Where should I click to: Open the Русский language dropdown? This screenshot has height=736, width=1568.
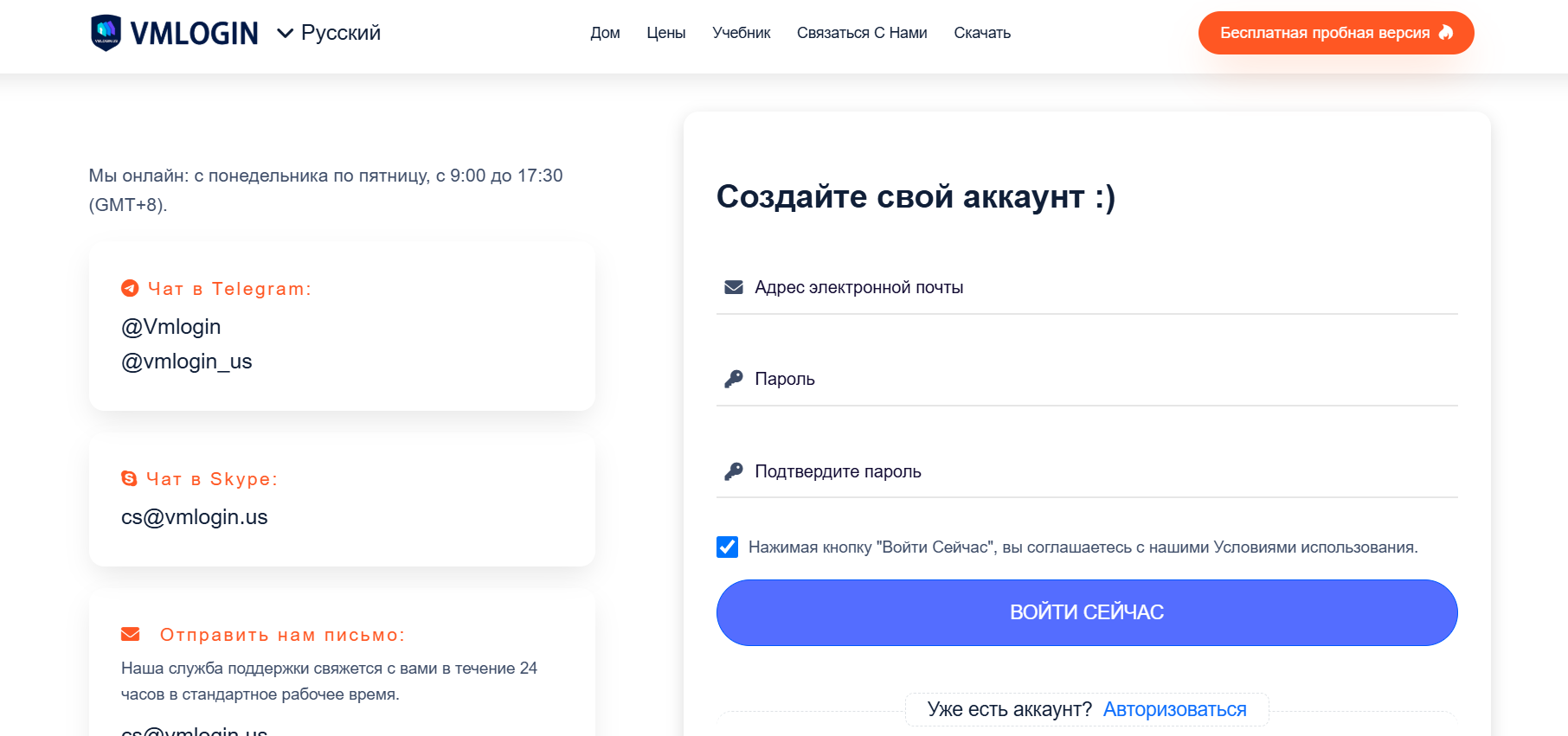[x=329, y=33]
